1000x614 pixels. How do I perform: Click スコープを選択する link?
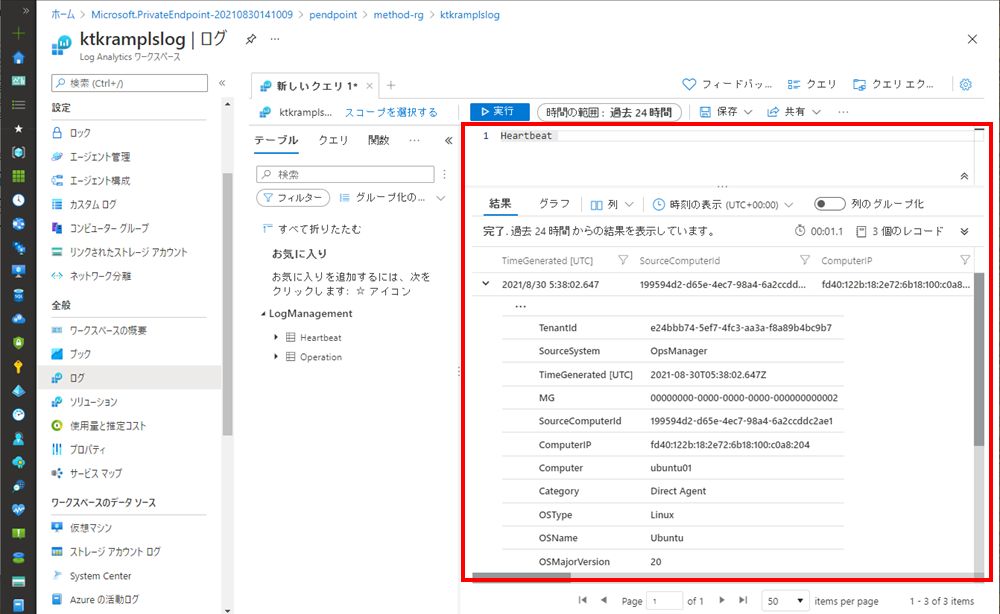(x=391, y=112)
